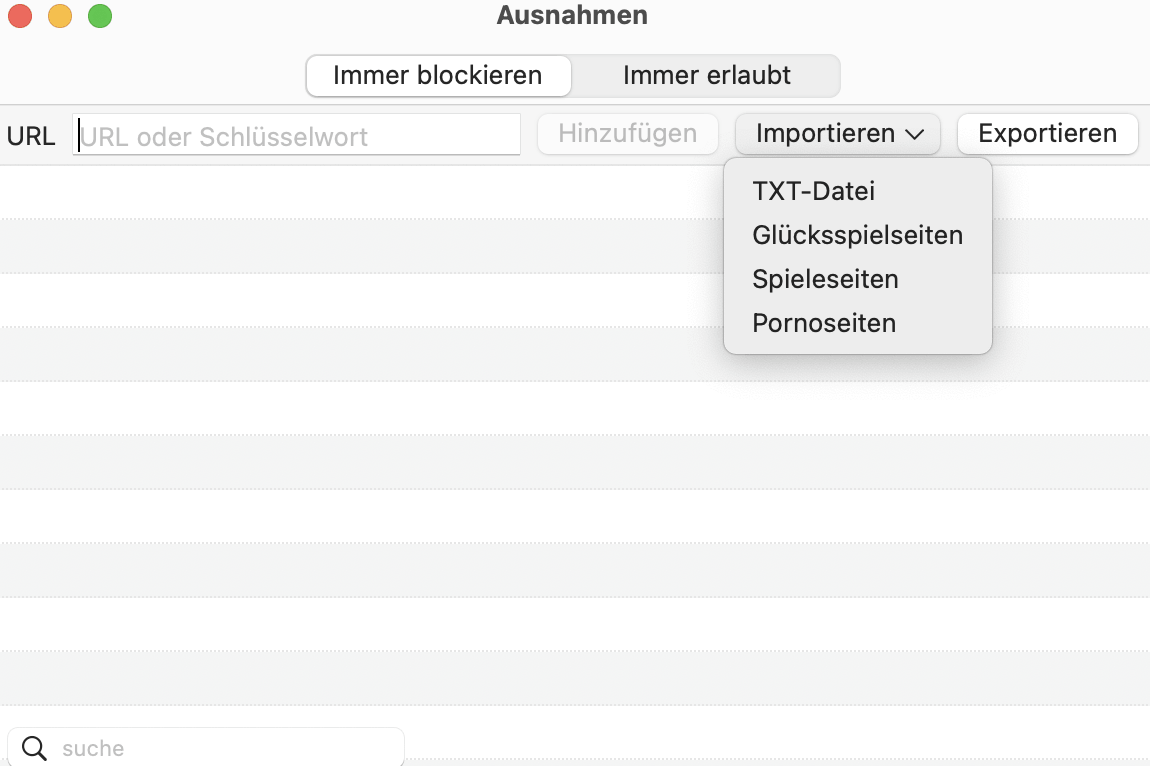Click into the suche search field
Viewport: 1150px width, 766px height.
205,748
